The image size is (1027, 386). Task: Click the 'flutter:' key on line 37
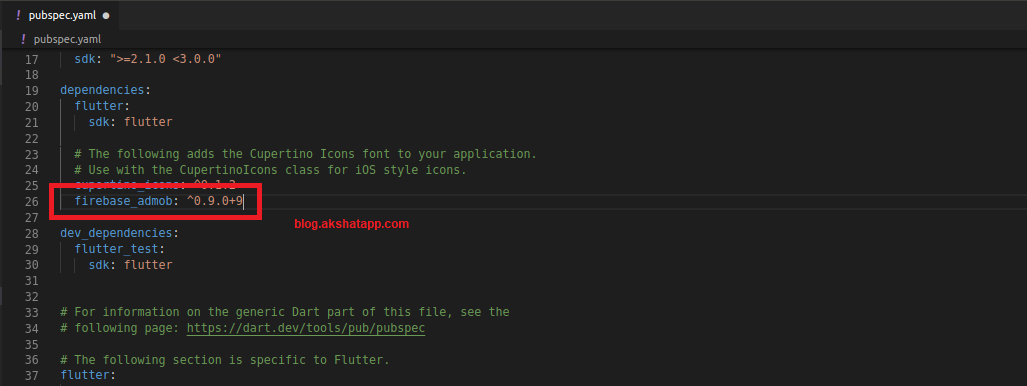[88, 376]
